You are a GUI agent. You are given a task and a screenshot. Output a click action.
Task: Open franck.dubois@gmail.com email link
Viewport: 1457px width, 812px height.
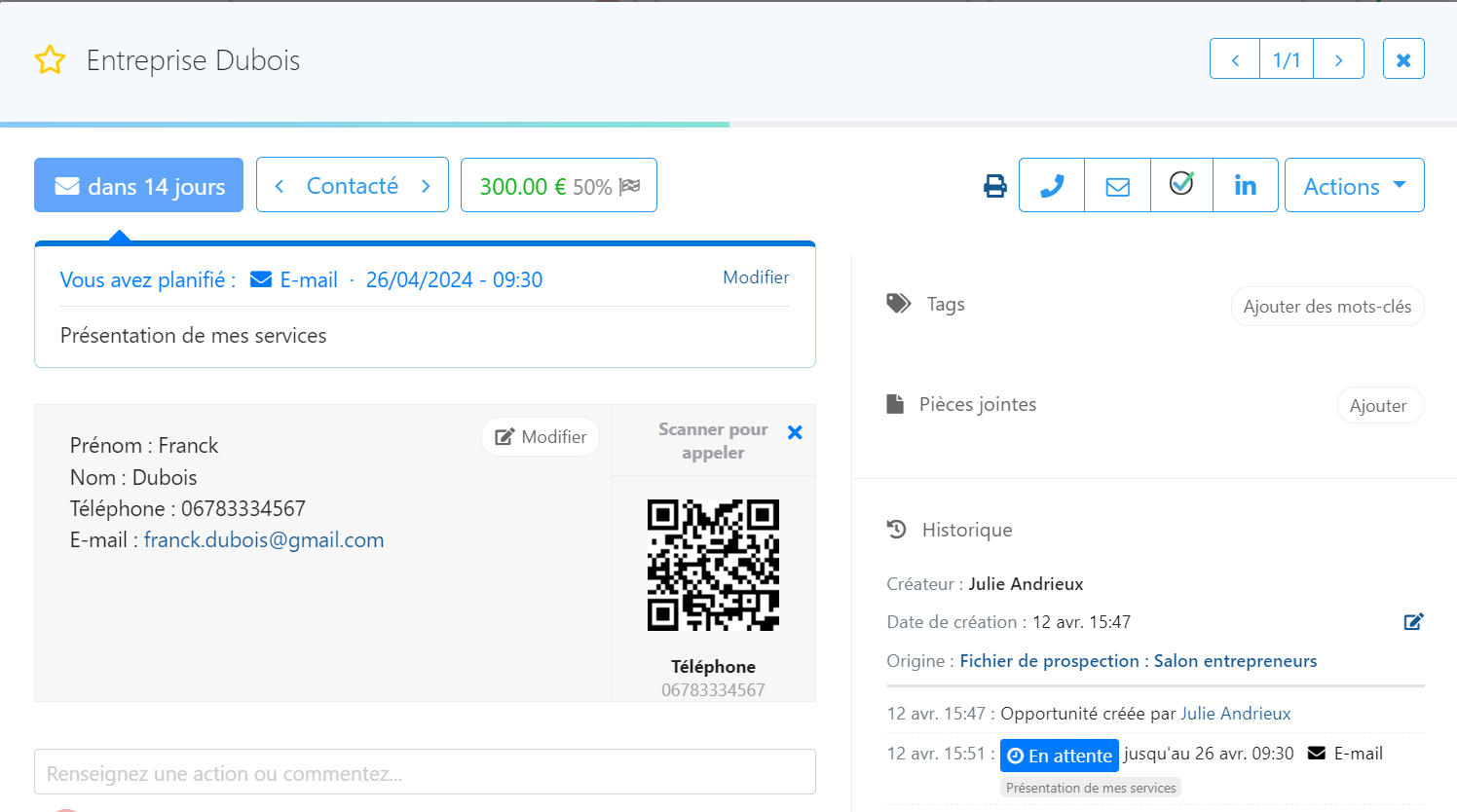click(x=264, y=539)
